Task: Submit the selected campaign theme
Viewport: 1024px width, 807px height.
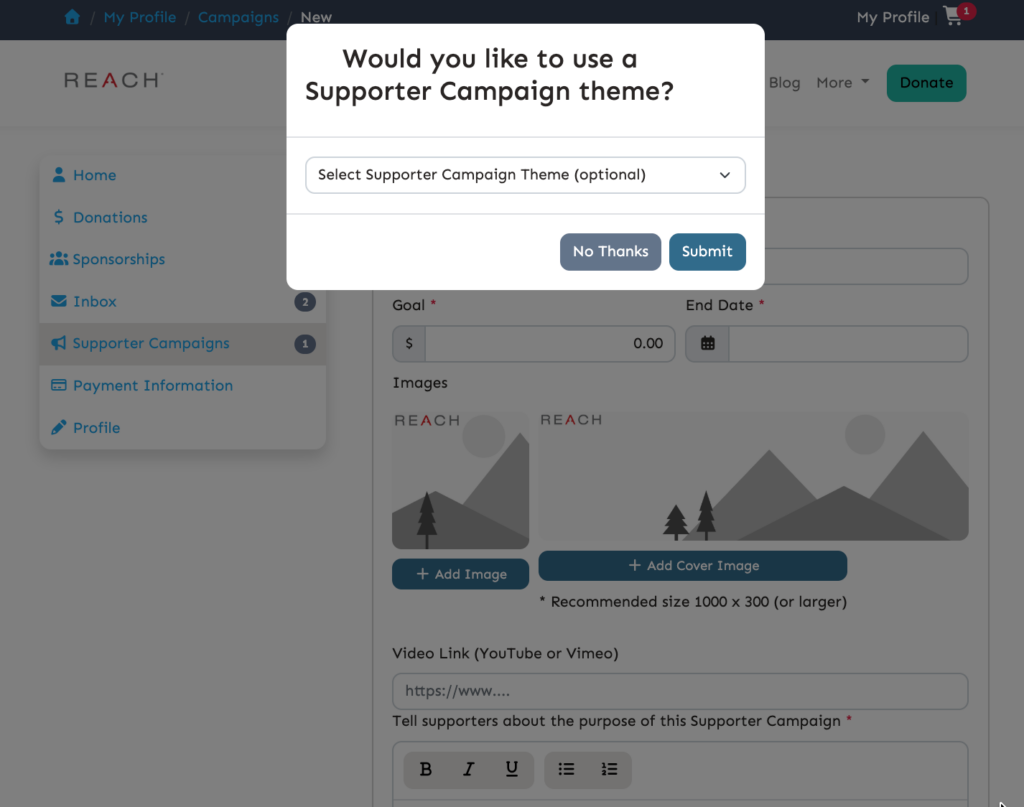Action: [x=707, y=252]
